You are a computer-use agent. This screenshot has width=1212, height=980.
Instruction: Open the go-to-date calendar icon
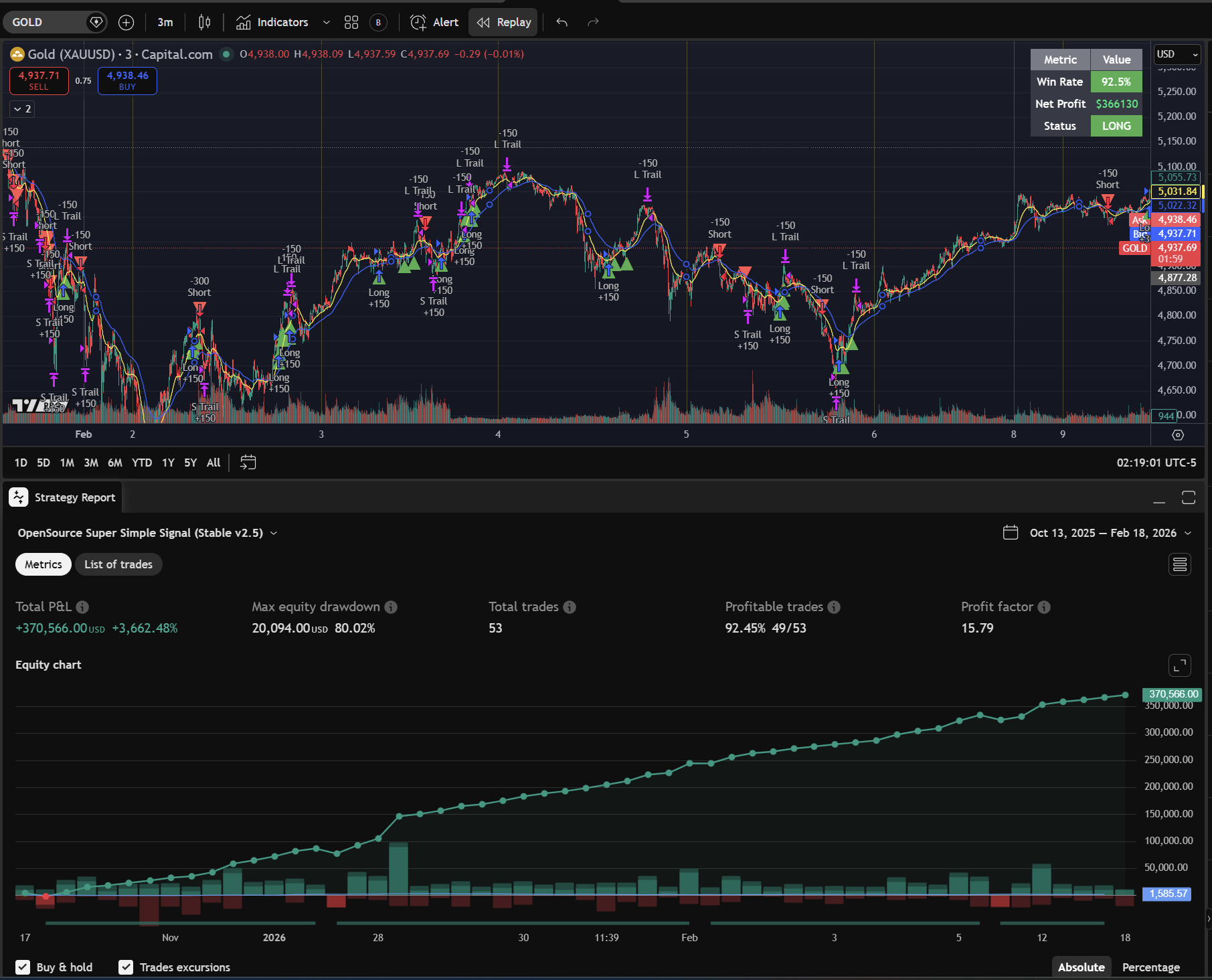click(248, 463)
